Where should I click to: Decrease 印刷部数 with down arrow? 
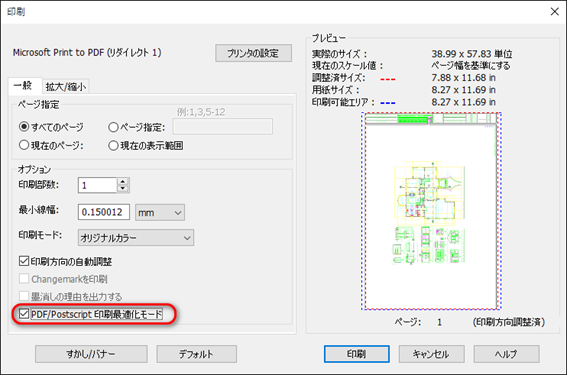pos(123,189)
